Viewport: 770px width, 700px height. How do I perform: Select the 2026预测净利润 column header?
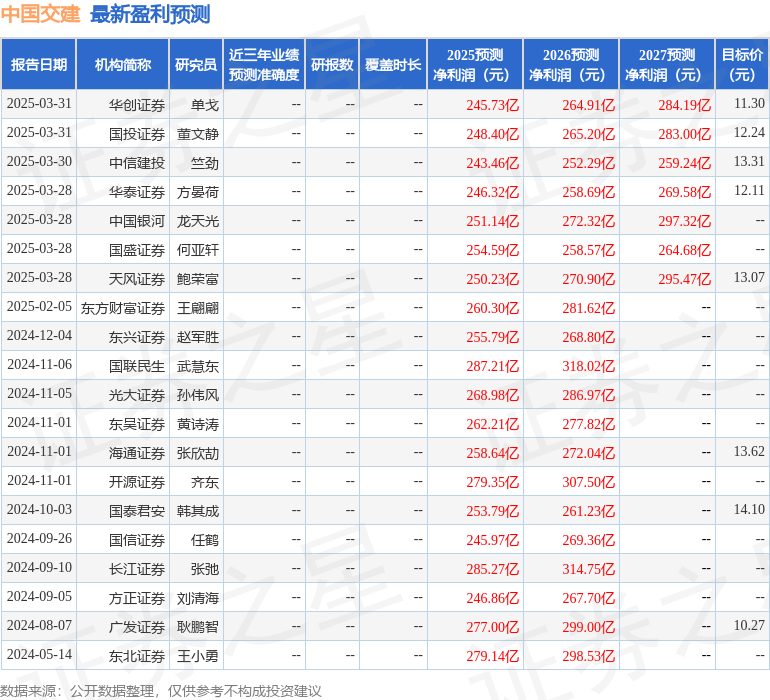point(571,64)
